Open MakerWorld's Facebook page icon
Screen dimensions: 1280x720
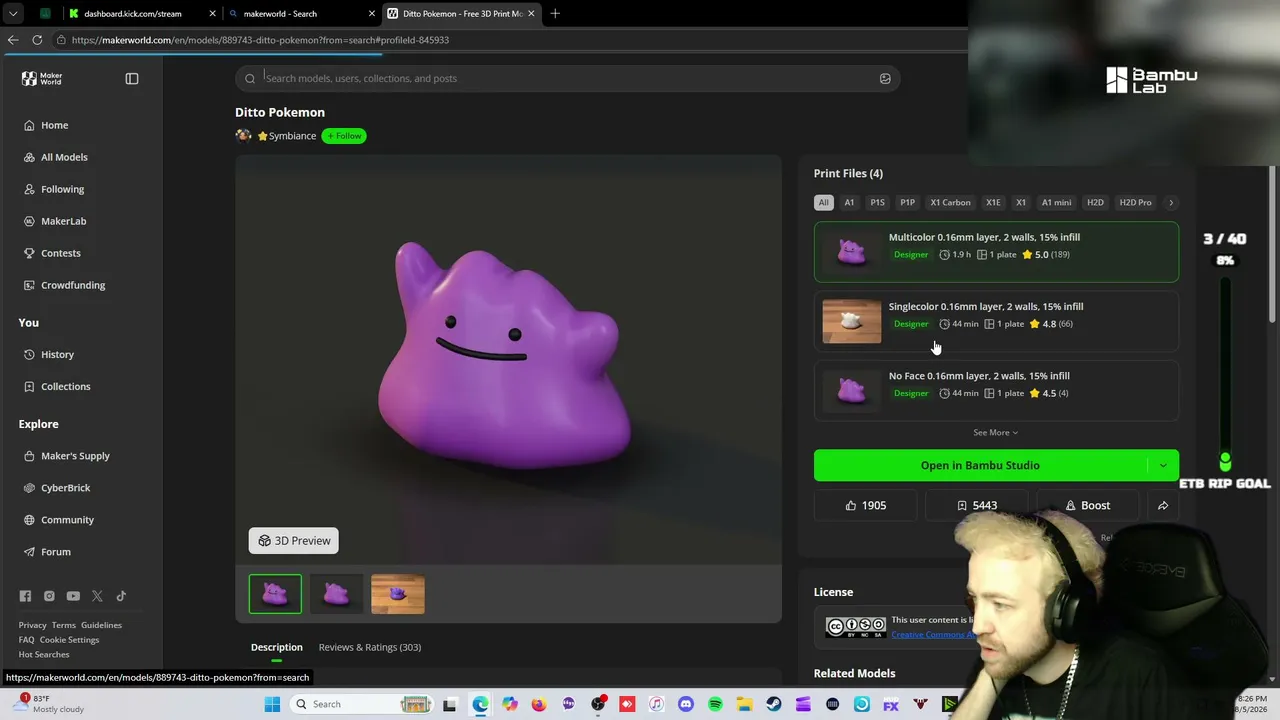point(25,596)
